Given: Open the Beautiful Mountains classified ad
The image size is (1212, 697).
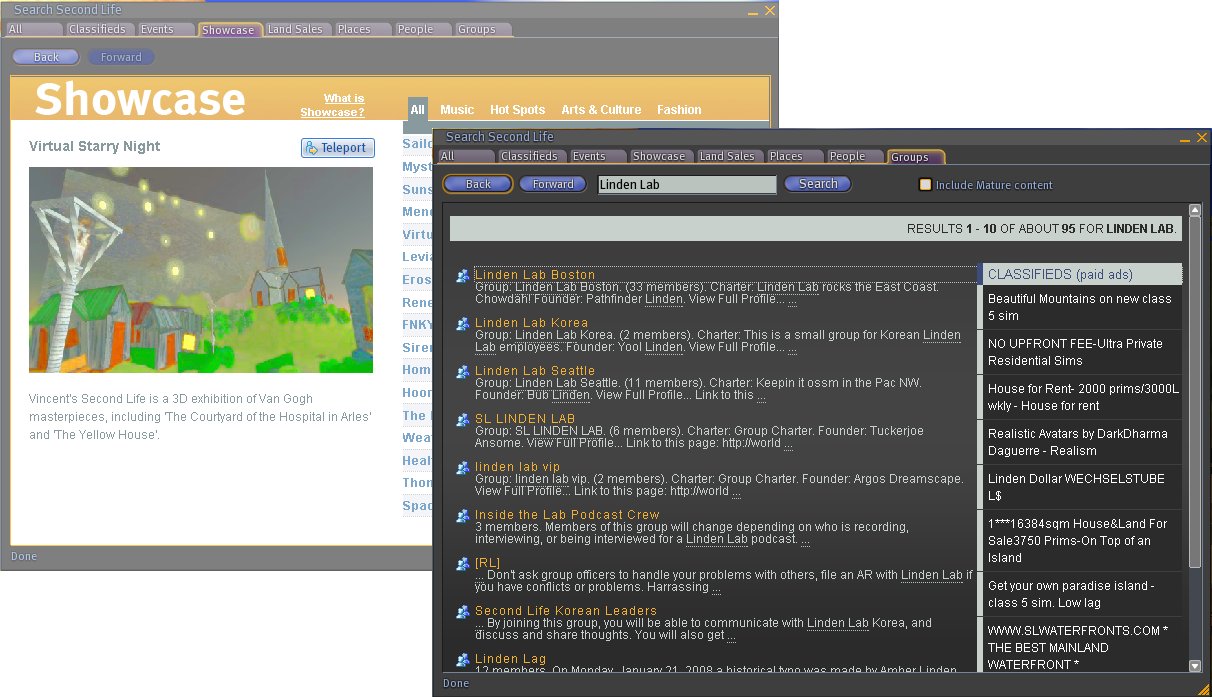Looking at the screenshot, I should (1079, 307).
